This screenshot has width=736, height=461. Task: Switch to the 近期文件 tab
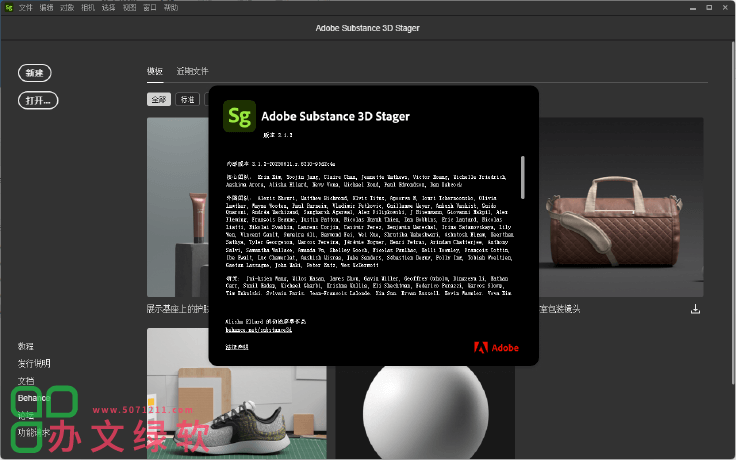[x=192, y=71]
